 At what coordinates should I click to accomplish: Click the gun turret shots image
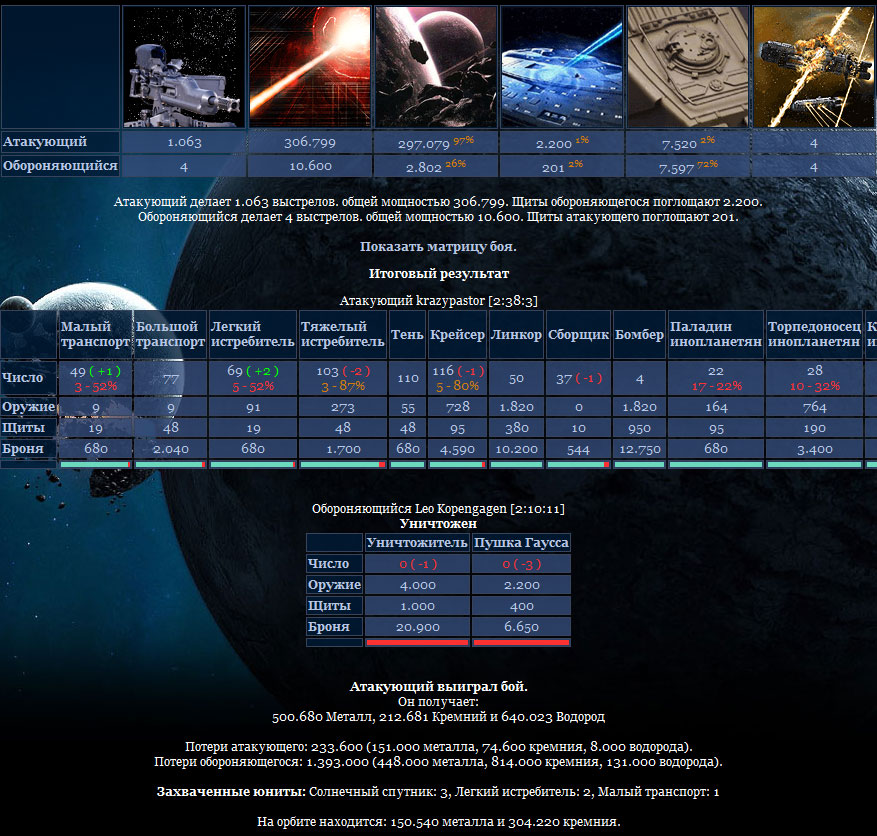pyautogui.click(x=184, y=67)
